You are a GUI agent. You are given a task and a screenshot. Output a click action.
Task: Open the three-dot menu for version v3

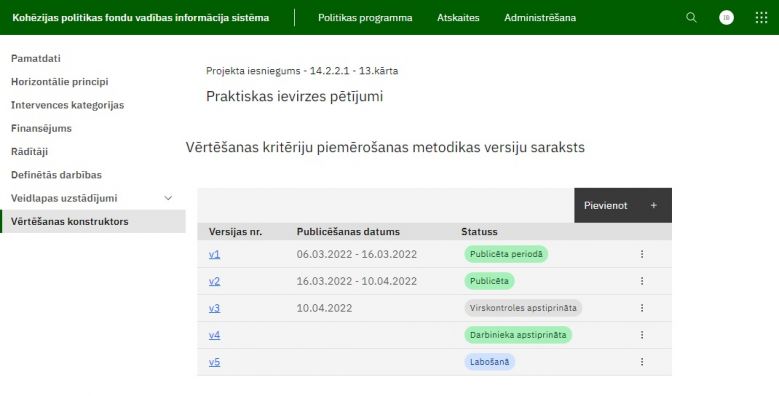pyautogui.click(x=642, y=308)
